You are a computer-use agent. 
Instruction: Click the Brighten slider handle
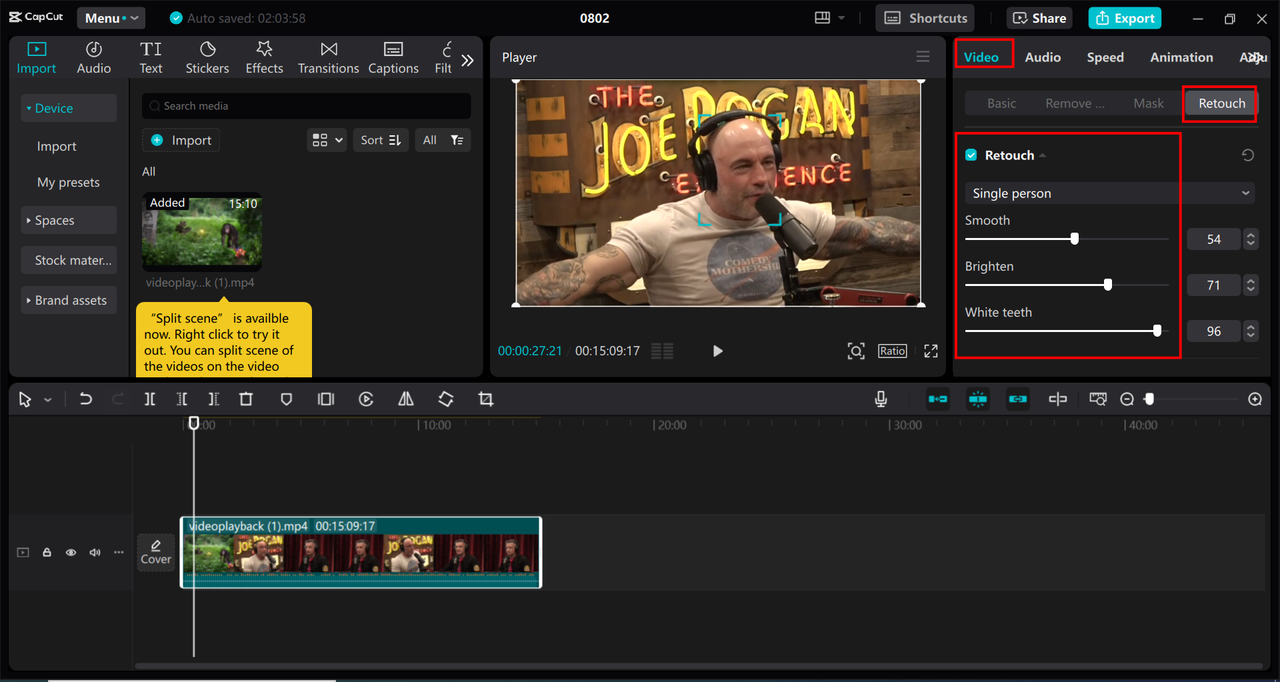tap(1108, 285)
